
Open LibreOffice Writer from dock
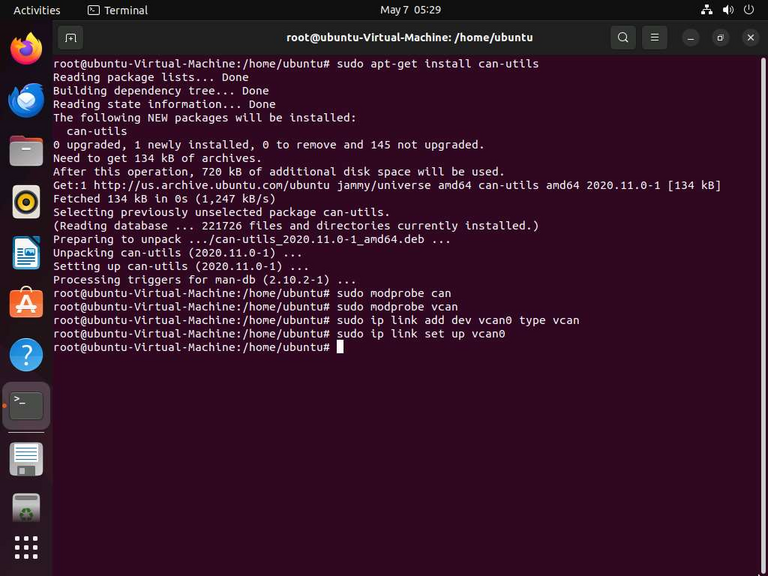(26, 253)
